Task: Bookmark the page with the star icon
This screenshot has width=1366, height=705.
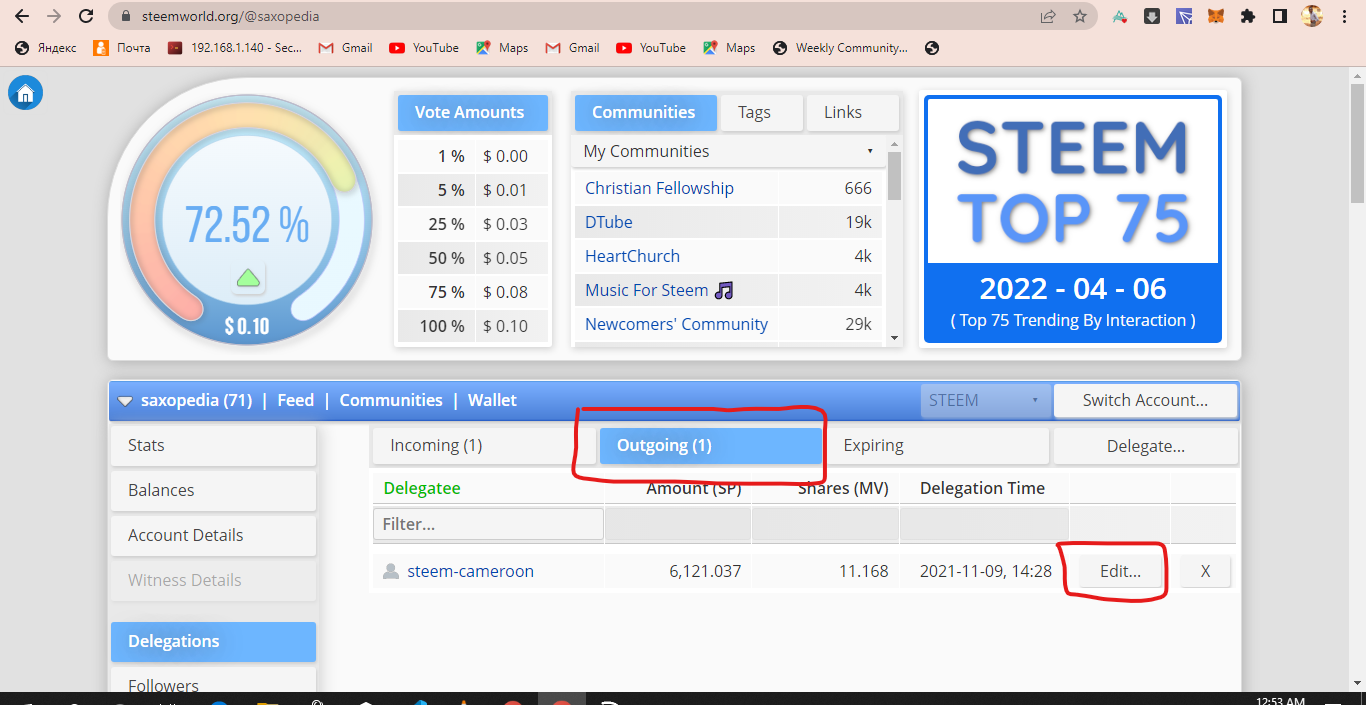Action: 1080,16
